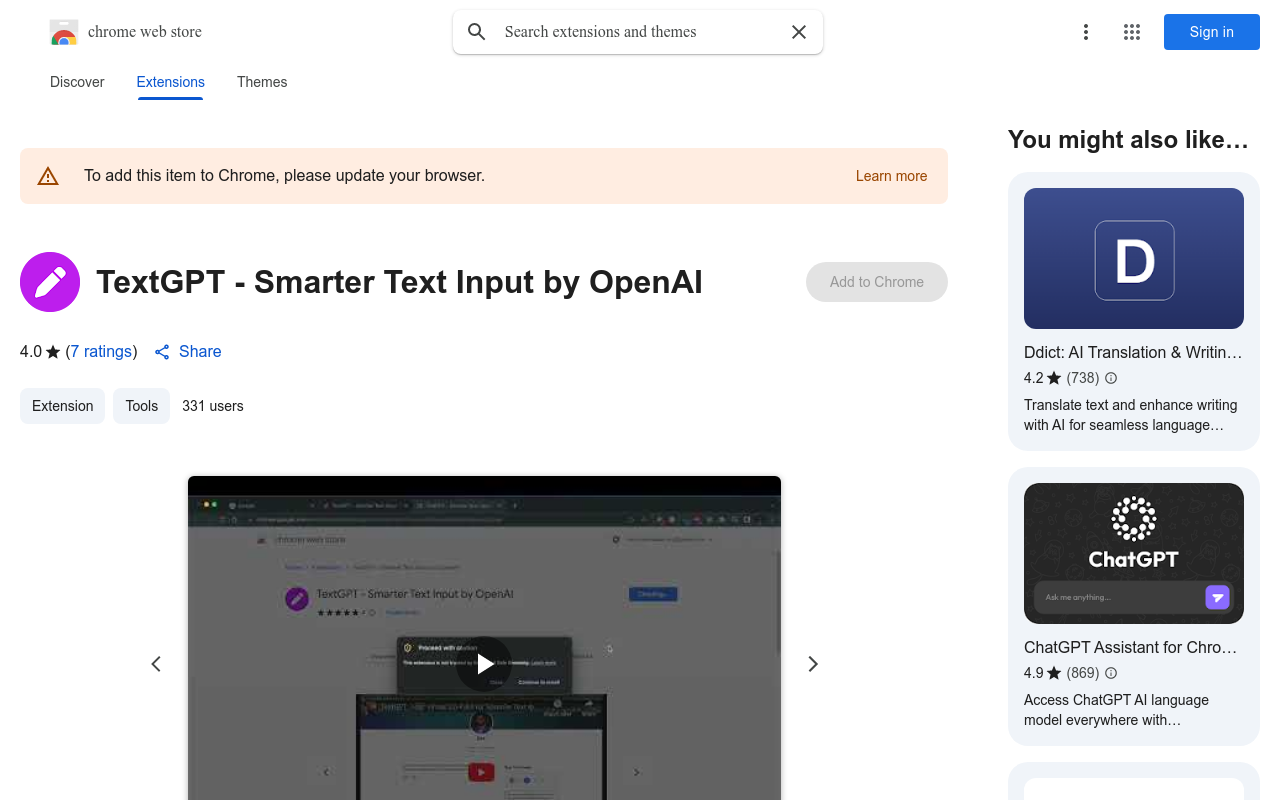The height and width of the screenshot is (800, 1280).
Task: Click the 4.0 star rating
Action: [40, 352]
